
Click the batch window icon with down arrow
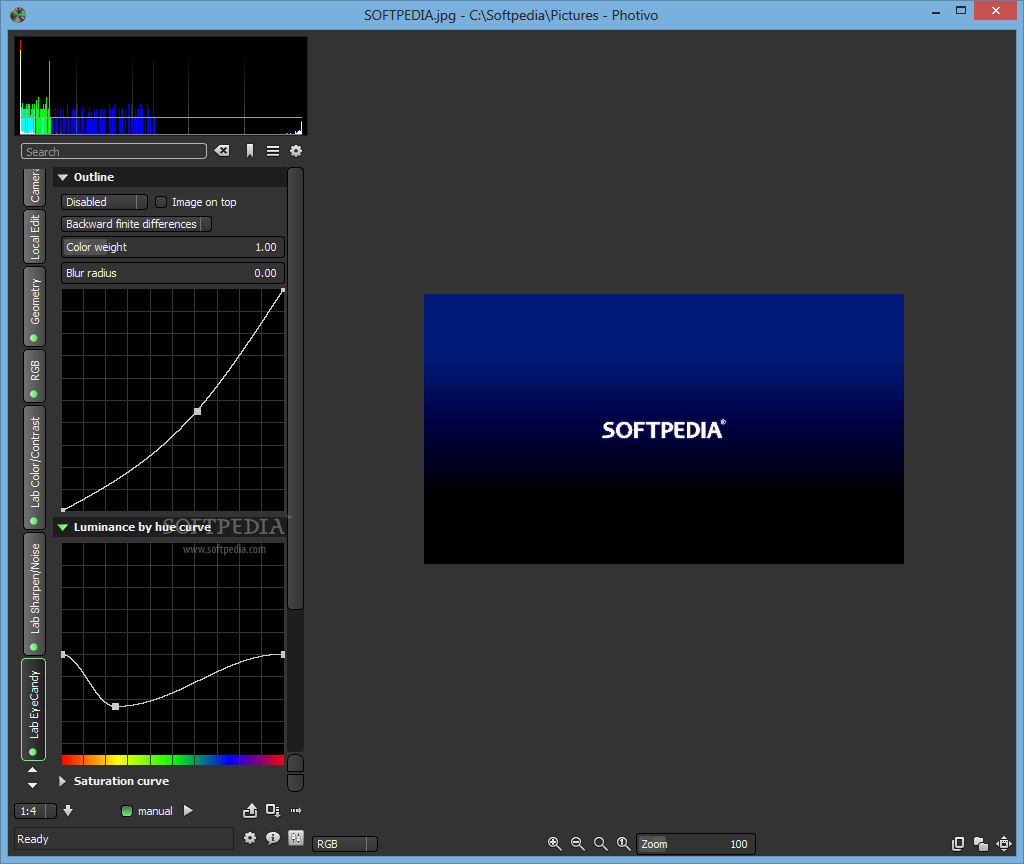273,810
